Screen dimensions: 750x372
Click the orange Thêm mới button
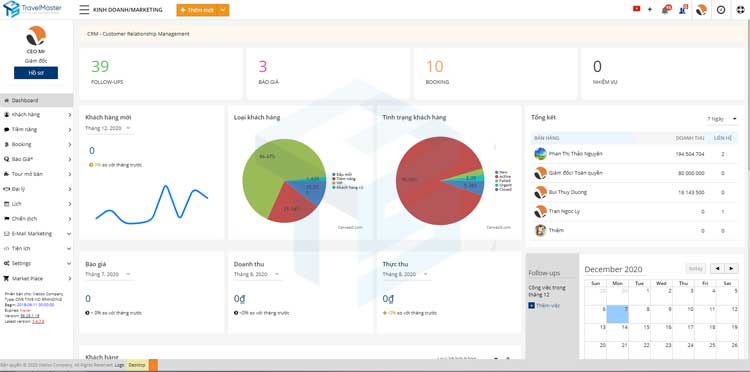click(x=197, y=10)
